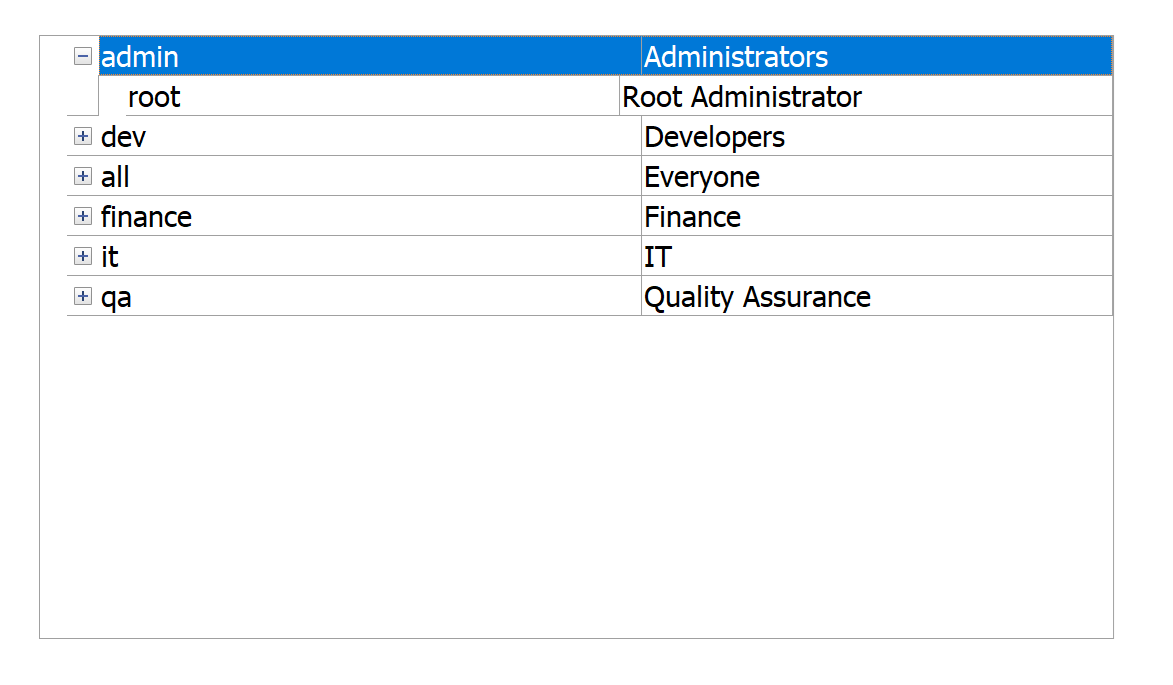This screenshot has height=685, width=1173.
Task: Click the IT description cell
Action: pyautogui.click(x=658, y=257)
